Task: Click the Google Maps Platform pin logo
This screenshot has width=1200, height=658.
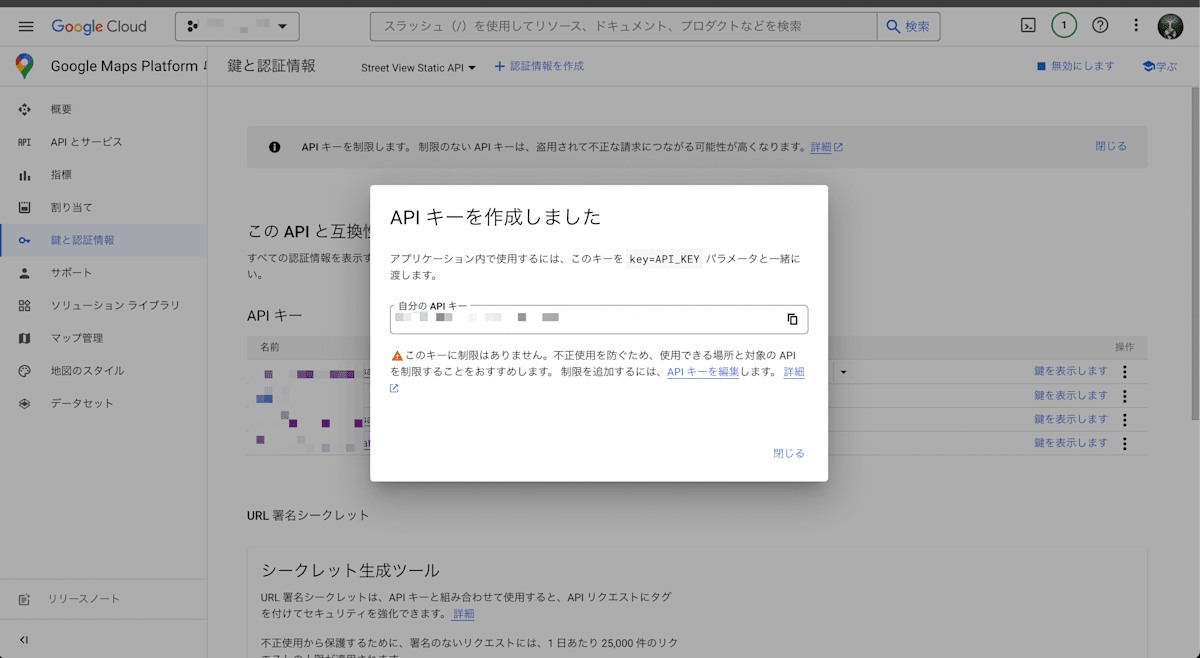Action: pos(25,66)
